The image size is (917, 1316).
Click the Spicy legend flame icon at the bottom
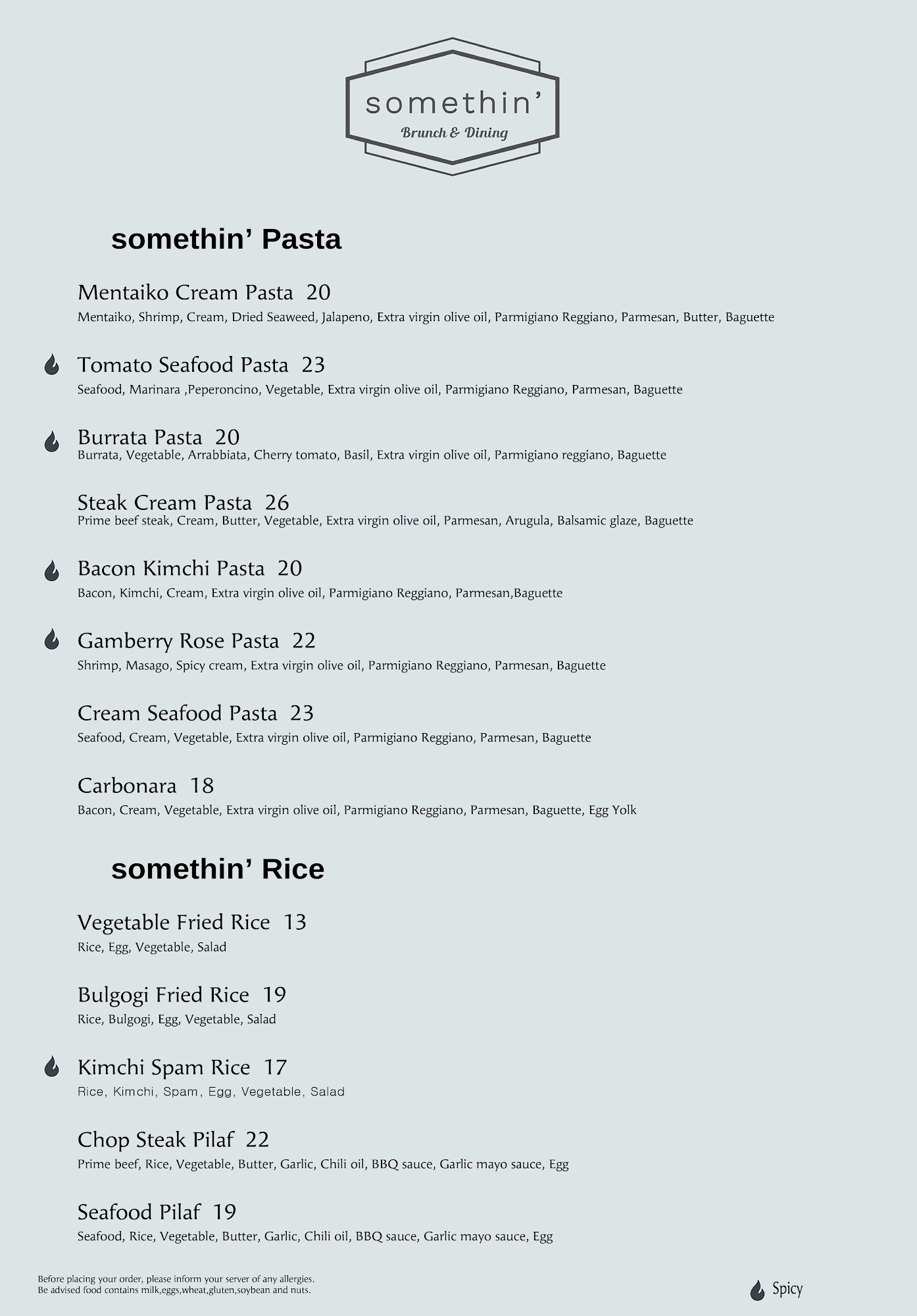pyautogui.click(x=757, y=1290)
